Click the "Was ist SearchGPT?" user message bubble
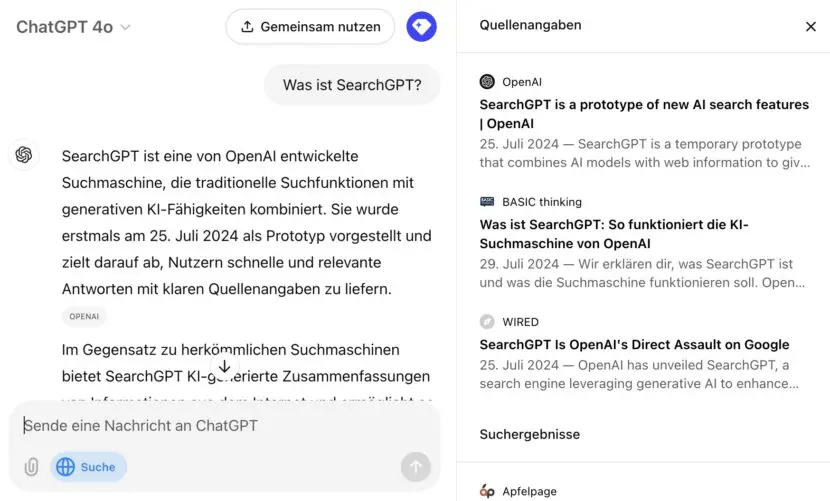Screen dimensions: 830x501 point(352,85)
